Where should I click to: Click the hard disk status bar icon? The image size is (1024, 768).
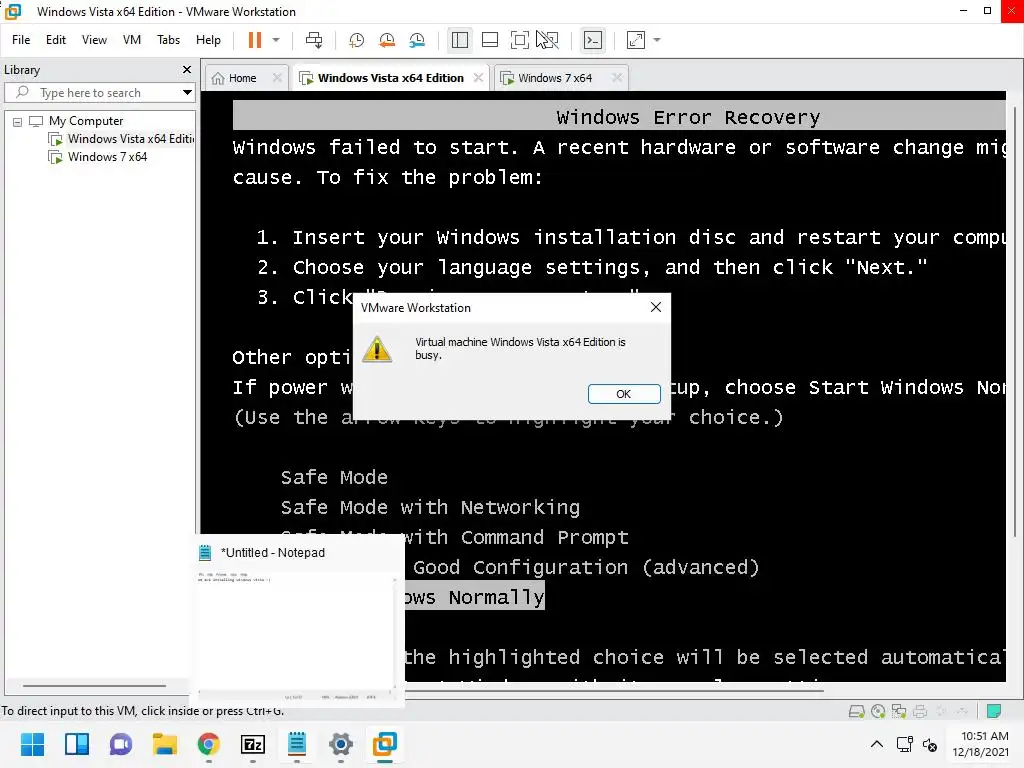tap(856, 712)
